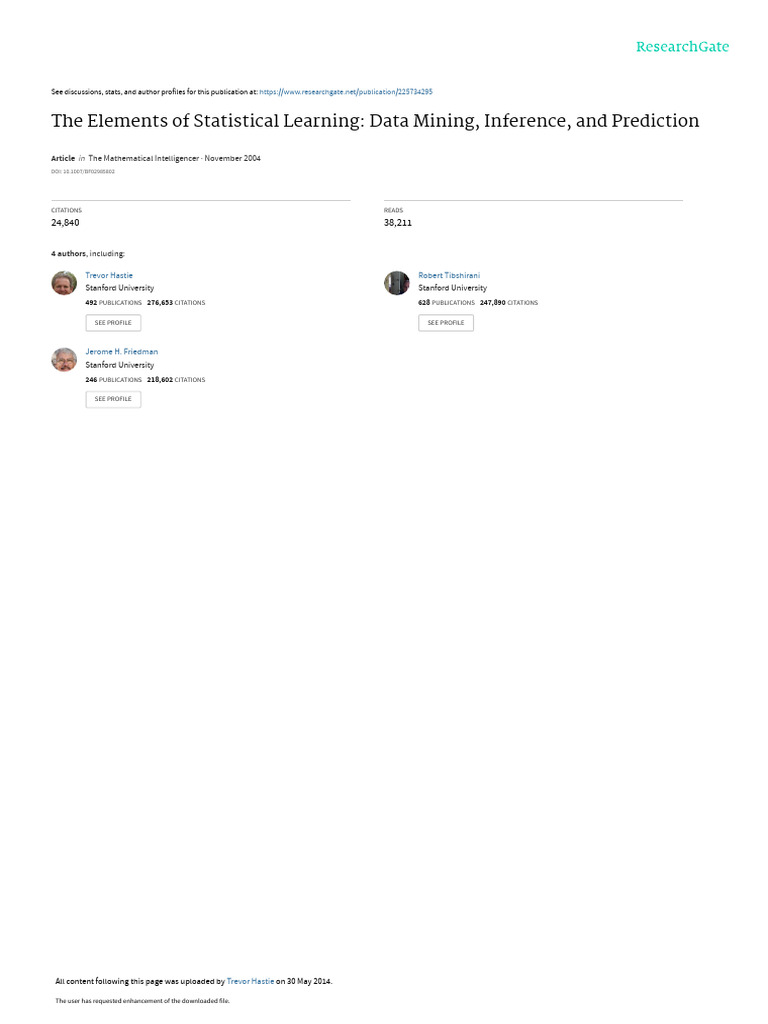This screenshot has height=1024, width=768.
Task: Click Jerome Friedman's 246 publications figure
Action: pyautogui.click(x=91, y=379)
